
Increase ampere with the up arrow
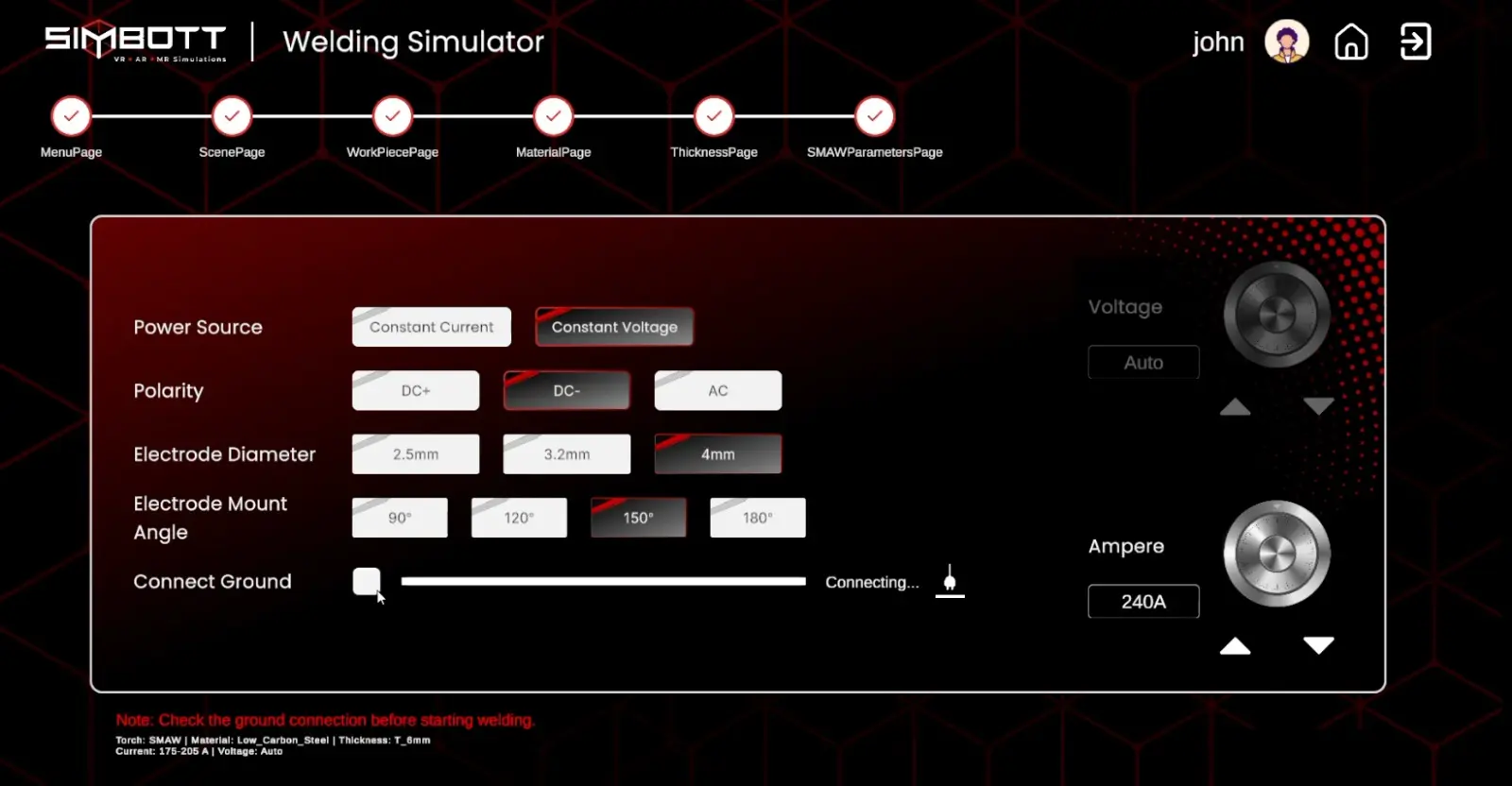coord(1235,646)
